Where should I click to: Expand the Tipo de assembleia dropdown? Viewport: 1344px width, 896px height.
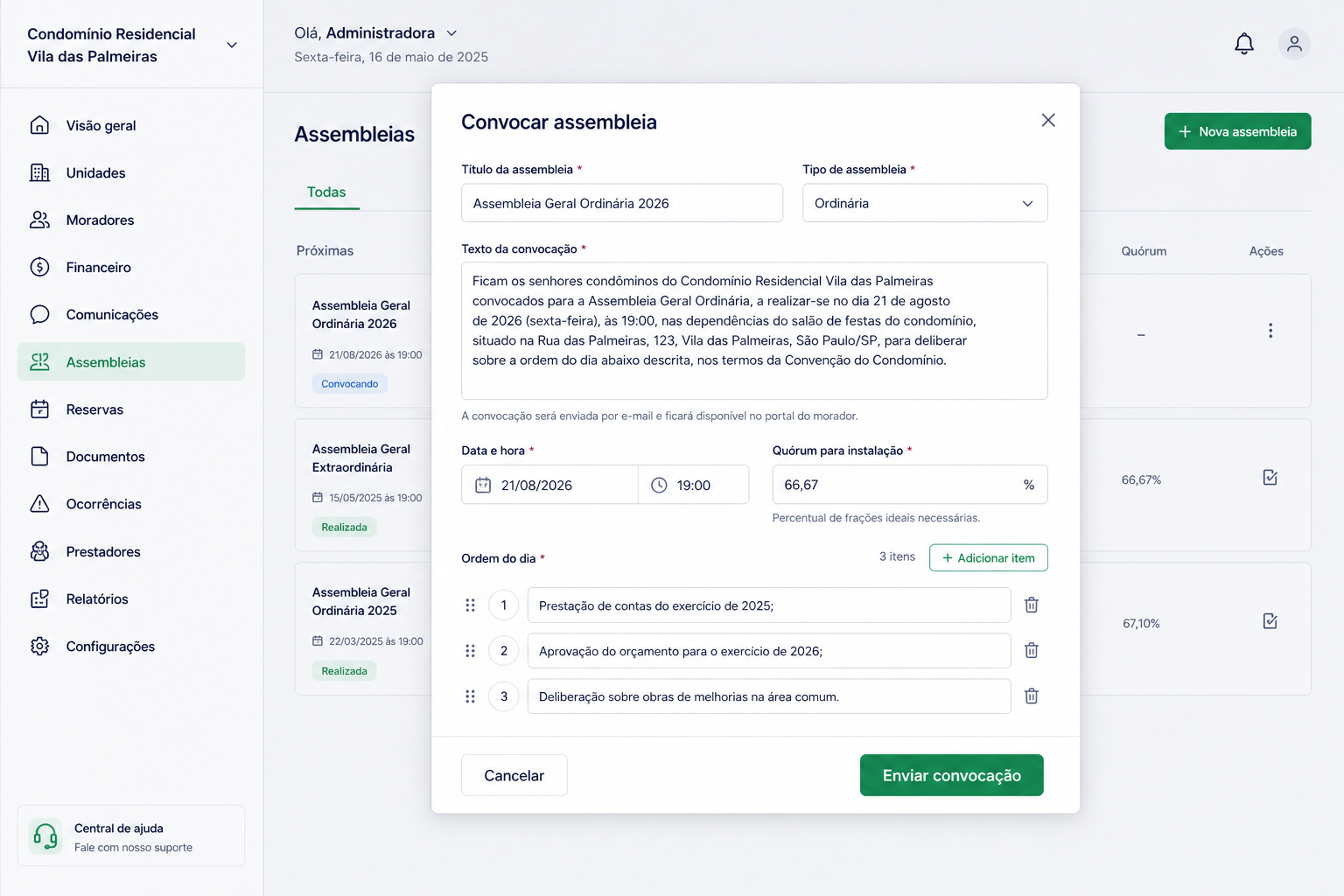point(924,203)
